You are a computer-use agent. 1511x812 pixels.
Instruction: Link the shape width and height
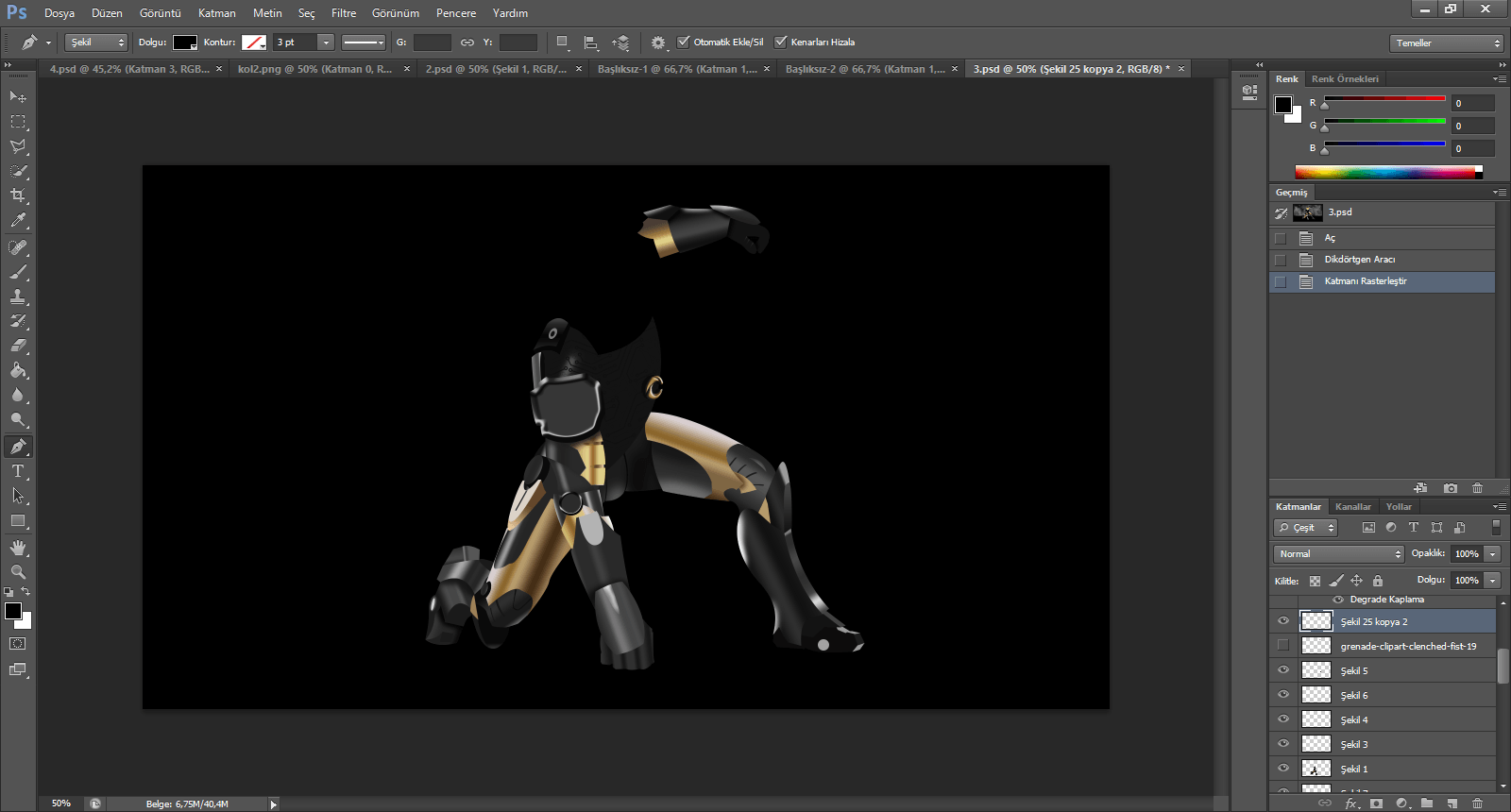(467, 42)
